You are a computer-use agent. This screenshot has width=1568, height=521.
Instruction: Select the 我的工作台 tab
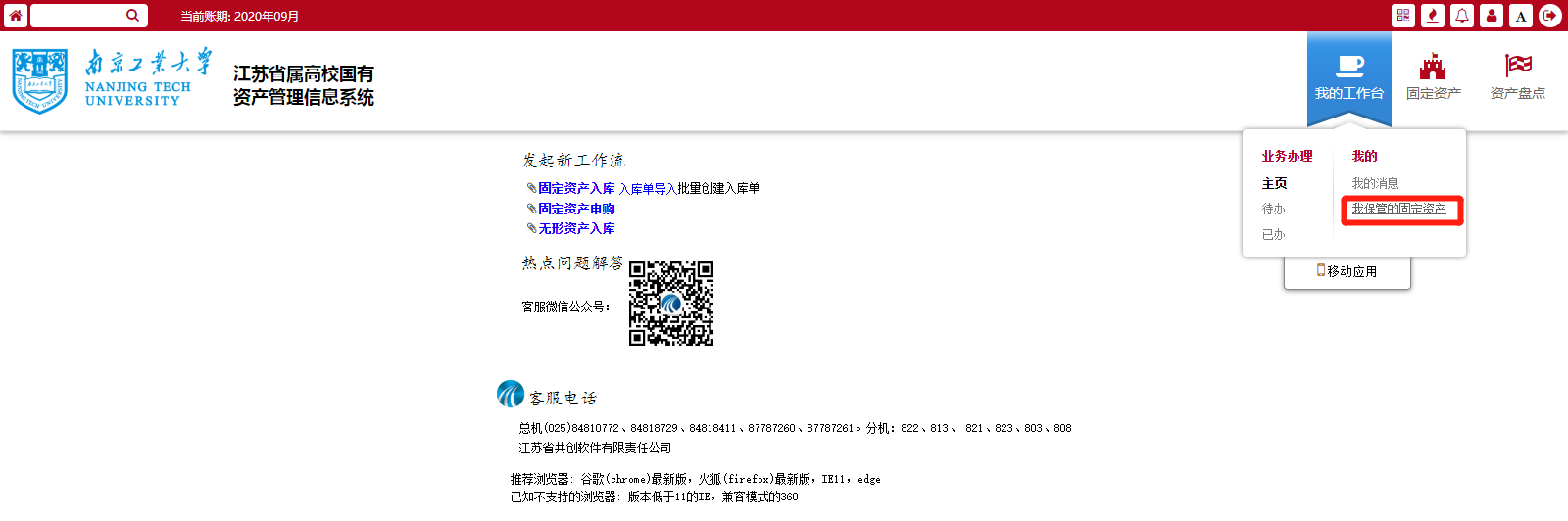[x=1348, y=78]
